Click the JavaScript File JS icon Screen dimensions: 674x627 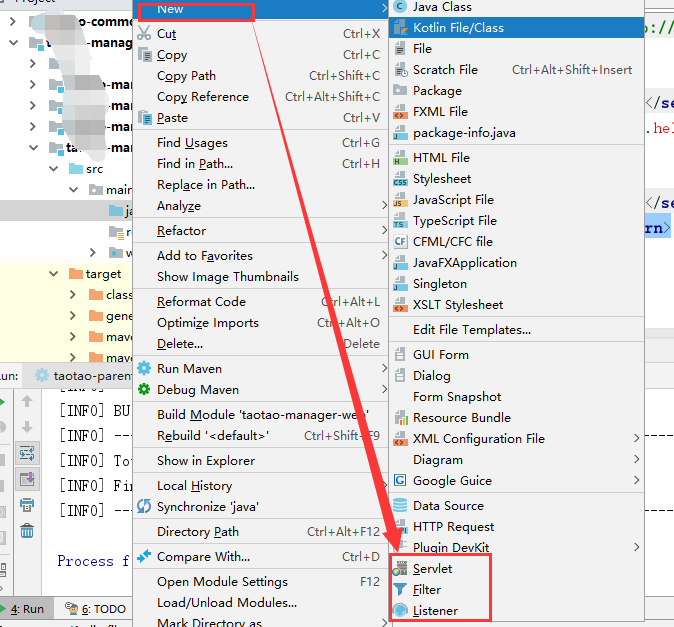[400, 199]
